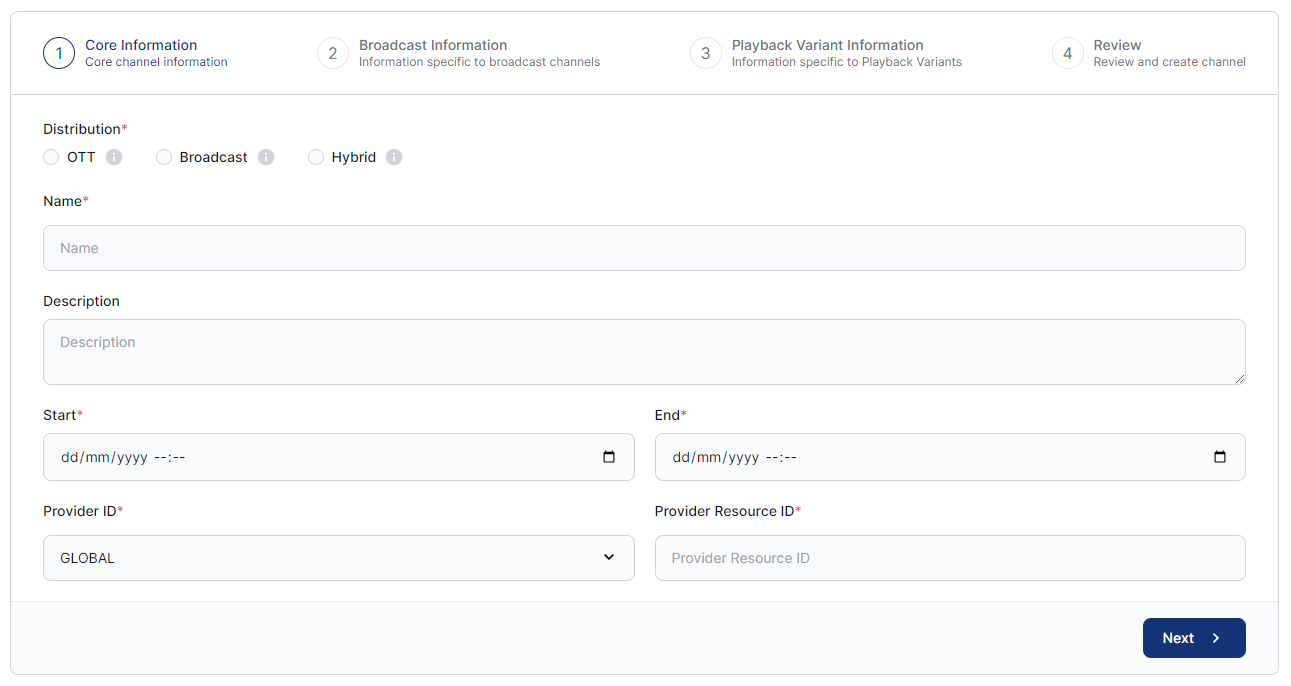Click into the Description text area
Viewport: 1291px width, 686px height.
(x=644, y=352)
